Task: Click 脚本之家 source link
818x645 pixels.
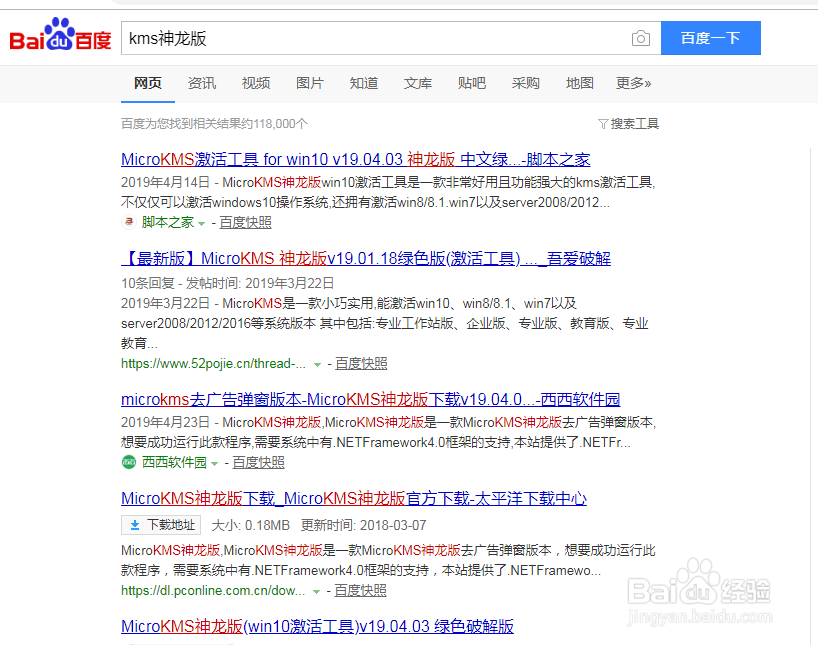Action: (167, 222)
